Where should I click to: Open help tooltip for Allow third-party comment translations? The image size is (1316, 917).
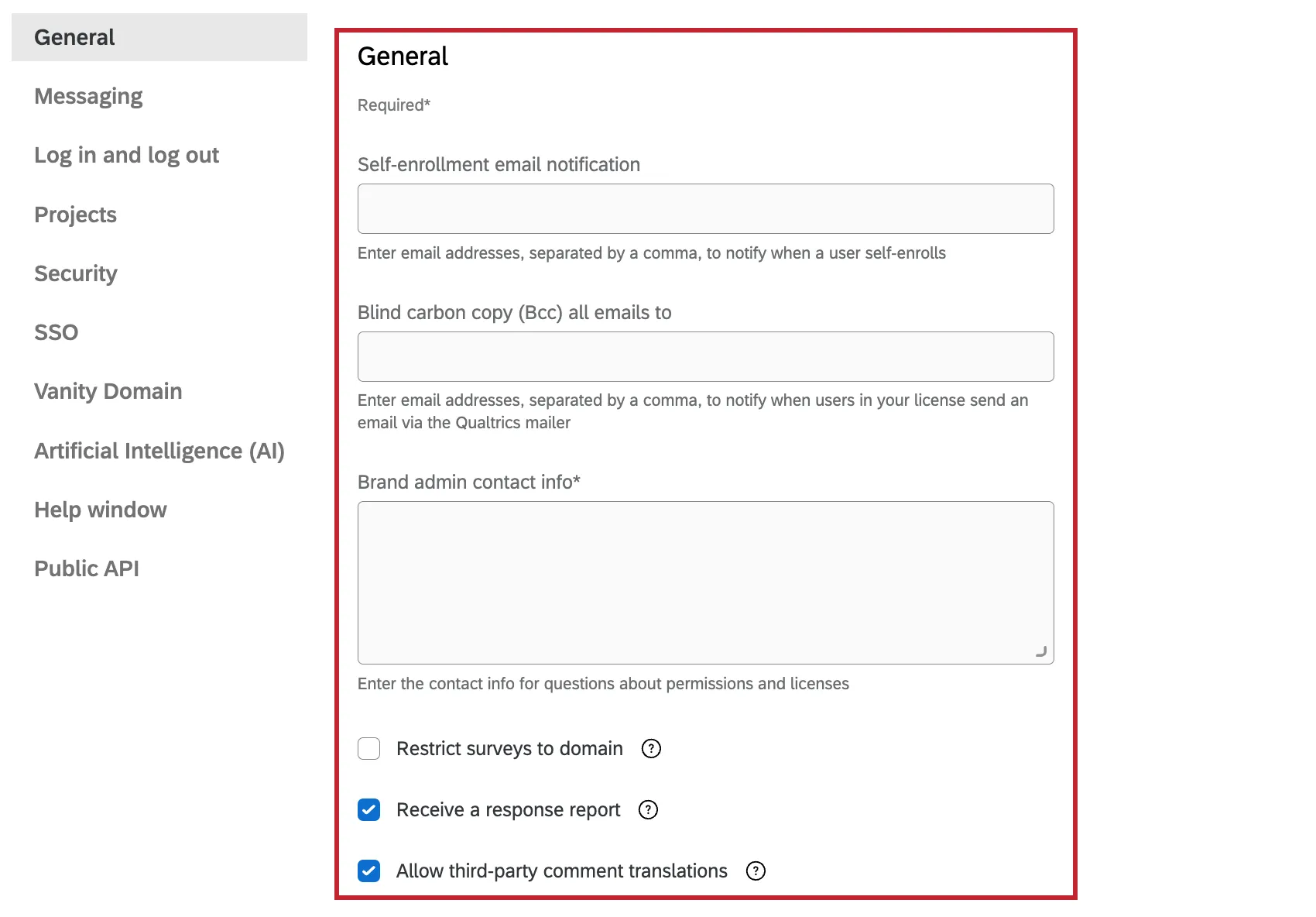pos(756,871)
